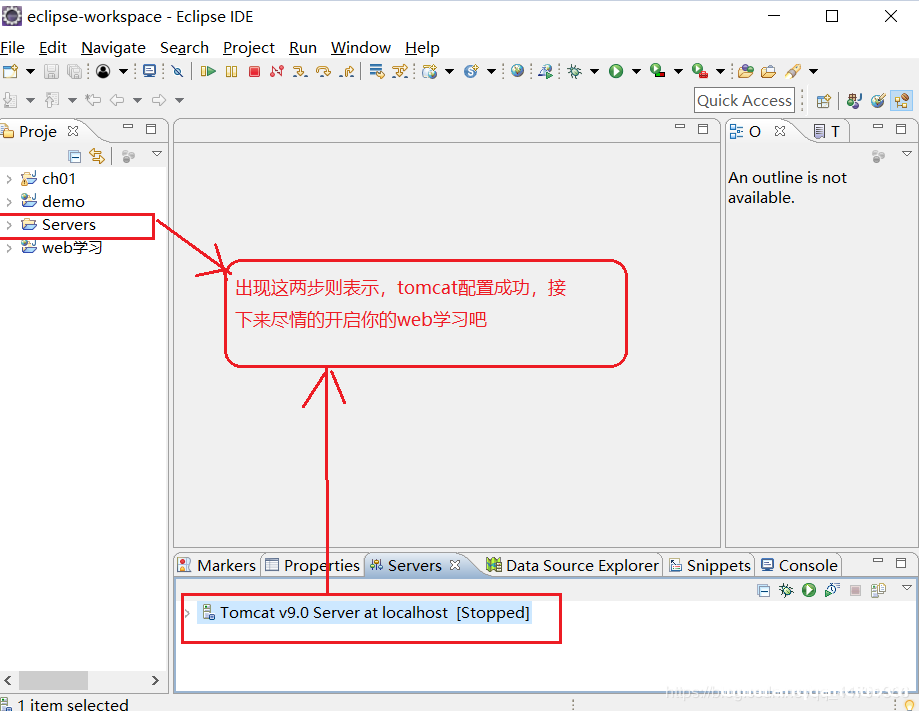Toggle Link with Editor in Project Explorer
Viewport: 919px width, 711px height.
pyautogui.click(x=96, y=156)
